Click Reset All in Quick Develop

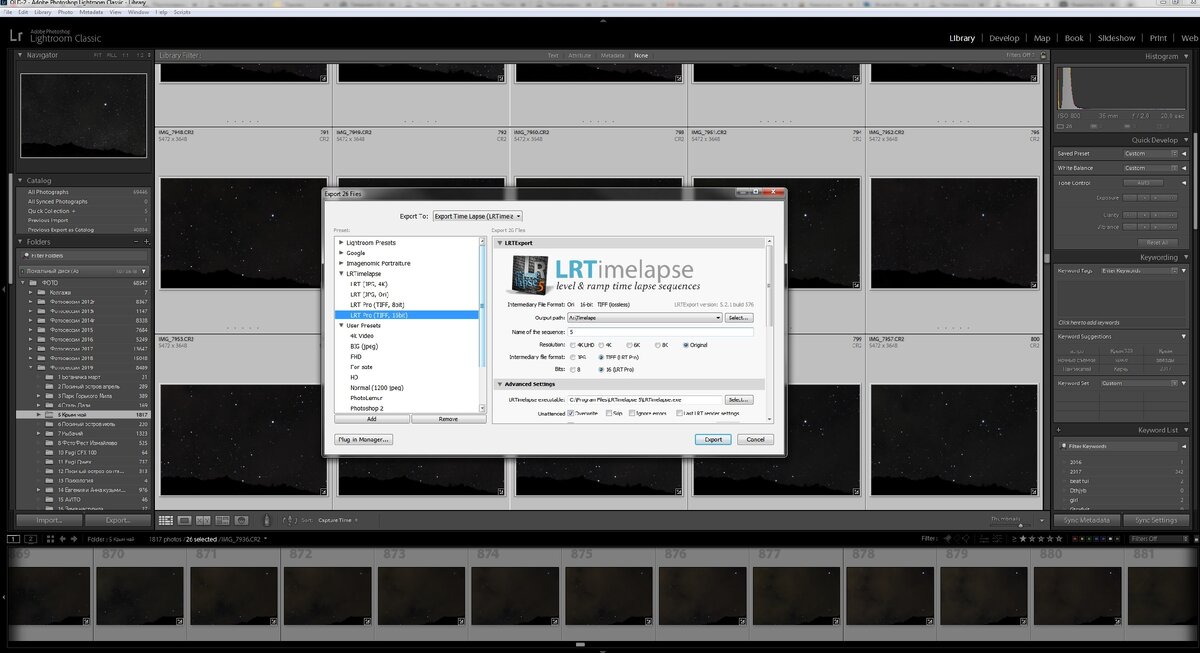pyautogui.click(x=1156, y=242)
